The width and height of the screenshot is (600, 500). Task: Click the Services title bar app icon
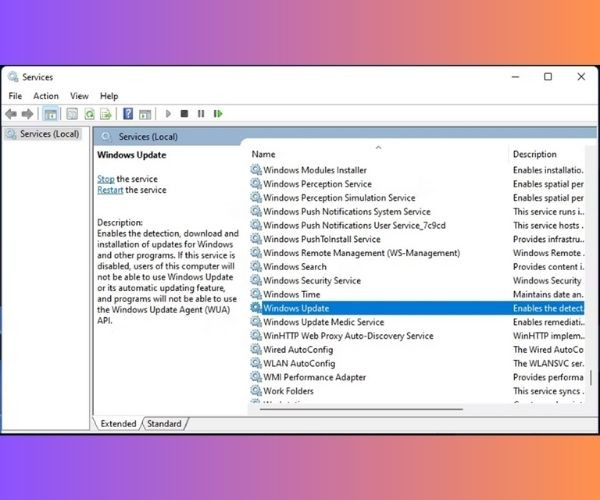(x=13, y=77)
